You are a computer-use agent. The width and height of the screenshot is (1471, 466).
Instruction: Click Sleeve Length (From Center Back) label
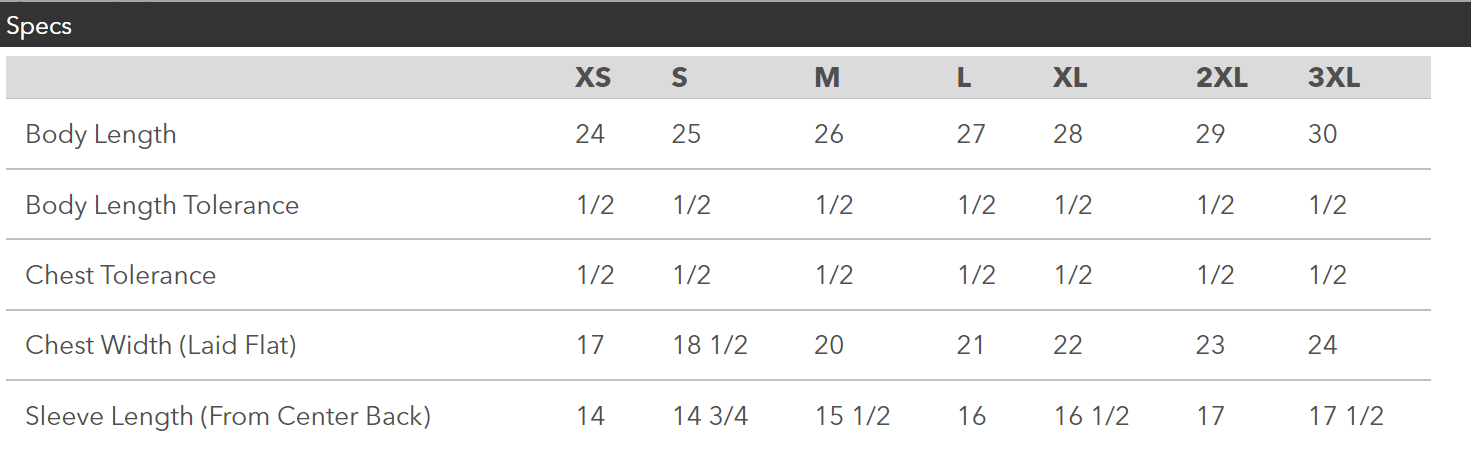pyautogui.click(x=228, y=416)
